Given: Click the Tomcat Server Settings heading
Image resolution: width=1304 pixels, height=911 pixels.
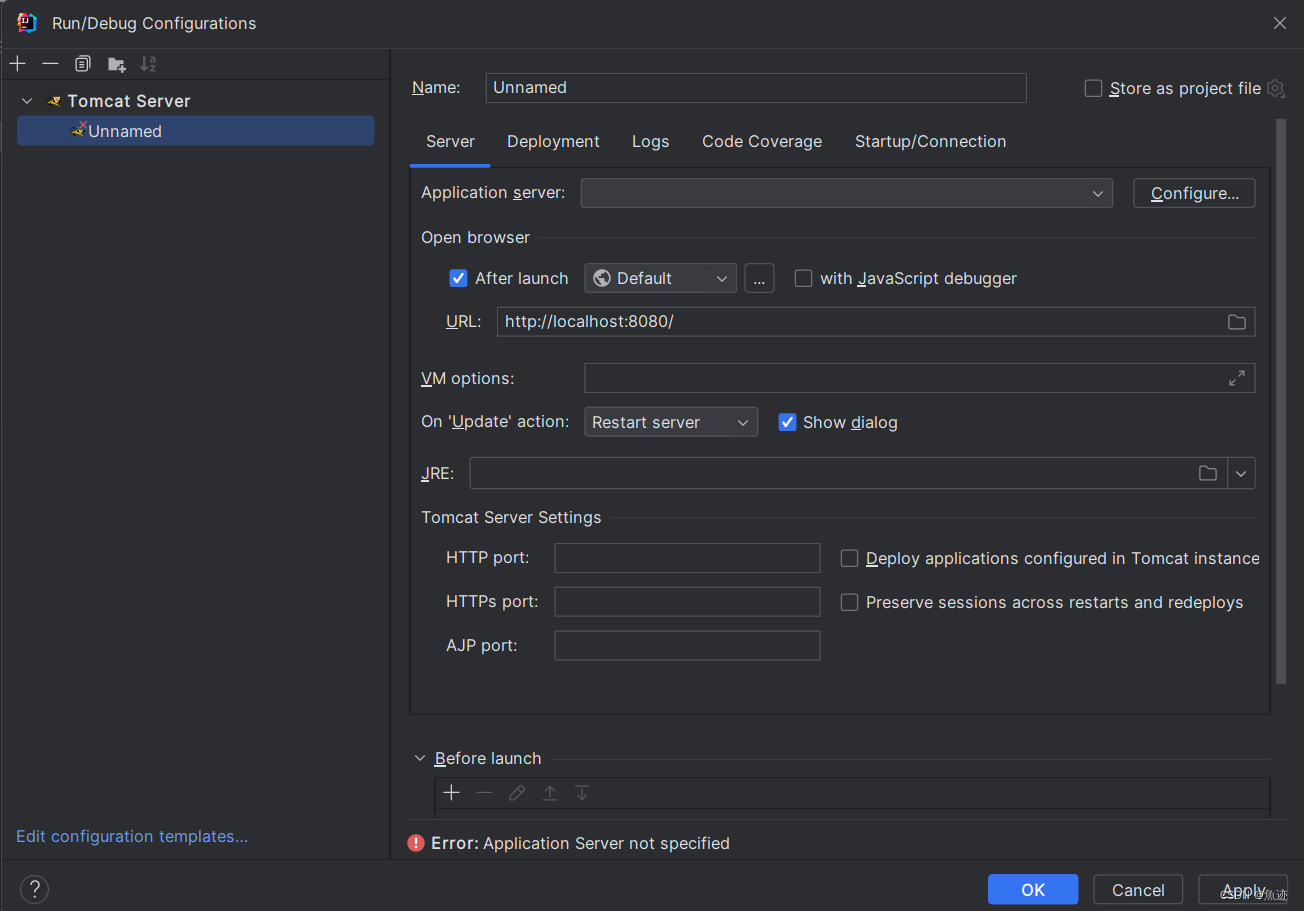Looking at the screenshot, I should pyautogui.click(x=511, y=517).
